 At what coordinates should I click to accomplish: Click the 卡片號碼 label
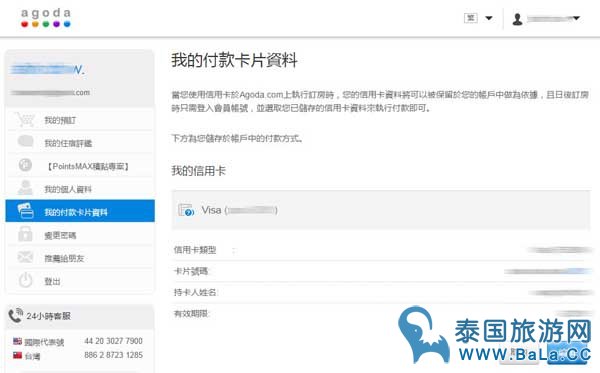click(x=191, y=271)
